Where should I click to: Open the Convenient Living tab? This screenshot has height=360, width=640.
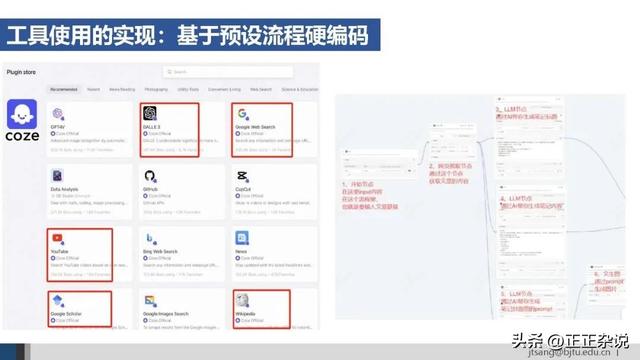coord(224,89)
